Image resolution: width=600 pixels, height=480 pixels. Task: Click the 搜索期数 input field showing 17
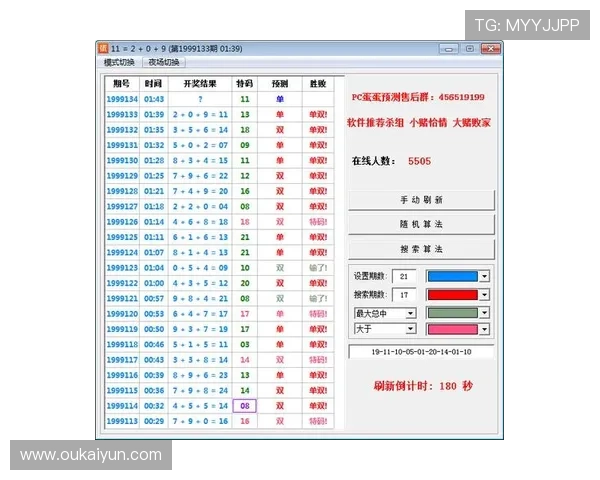coord(404,295)
